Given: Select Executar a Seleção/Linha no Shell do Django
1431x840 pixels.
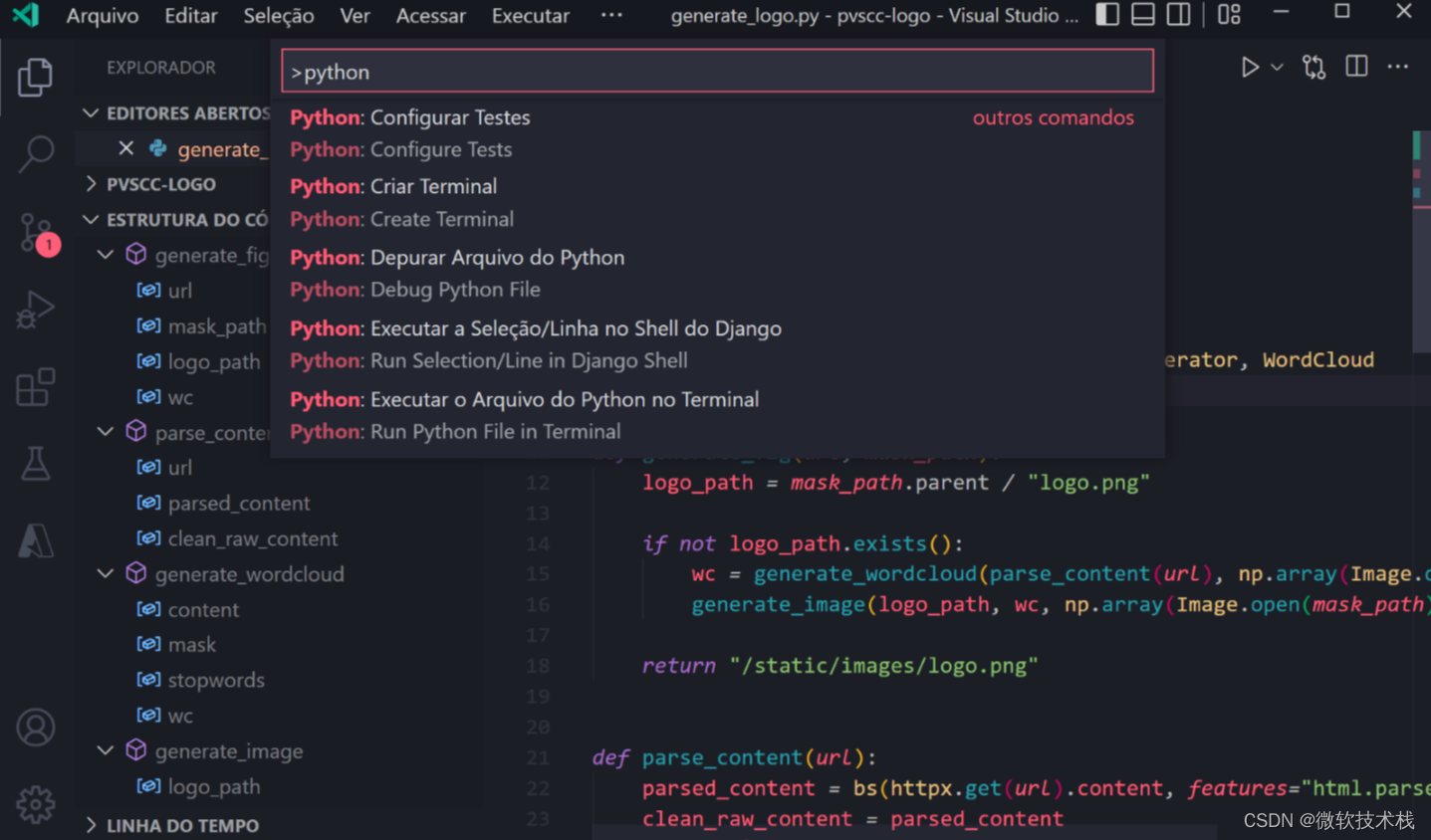Looking at the screenshot, I should (717, 344).
